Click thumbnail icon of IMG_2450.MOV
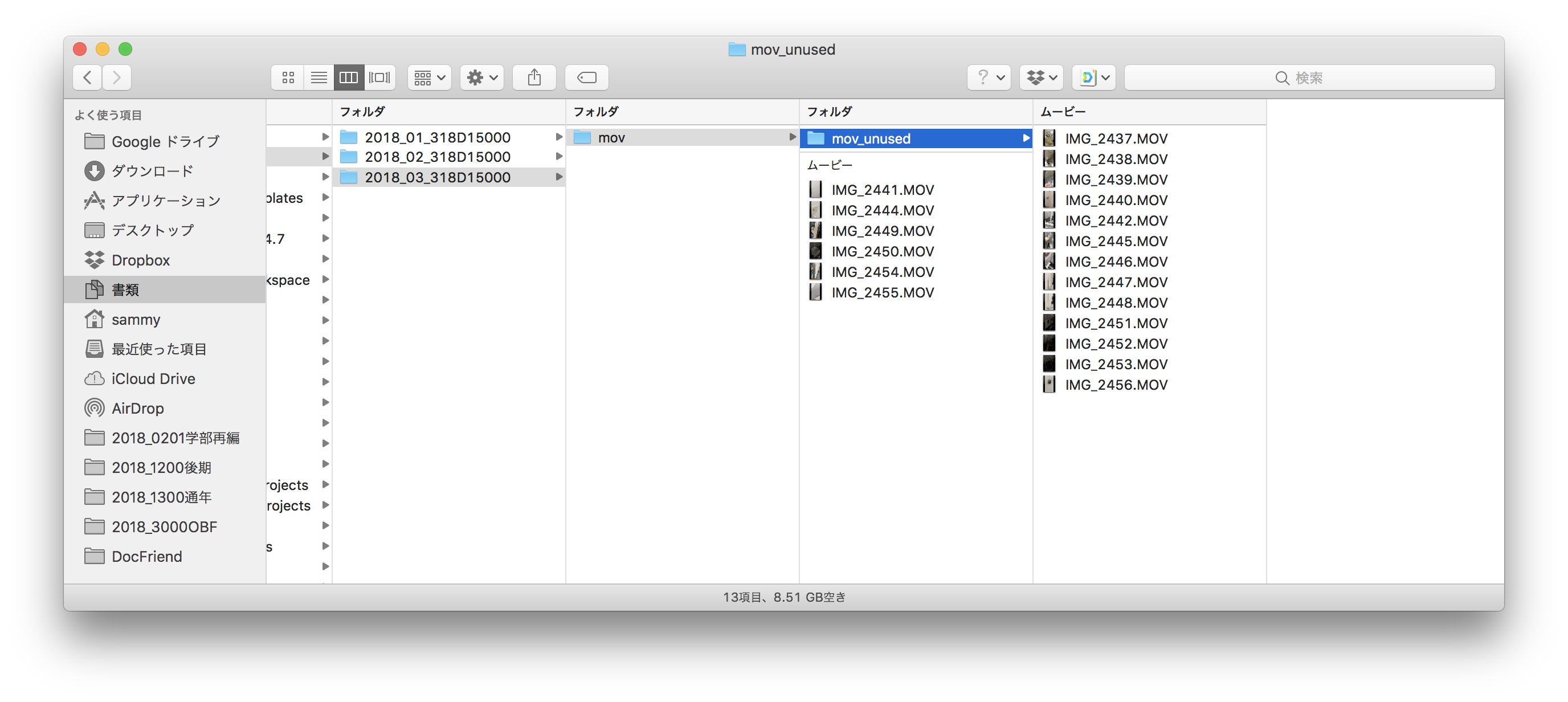 816,251
